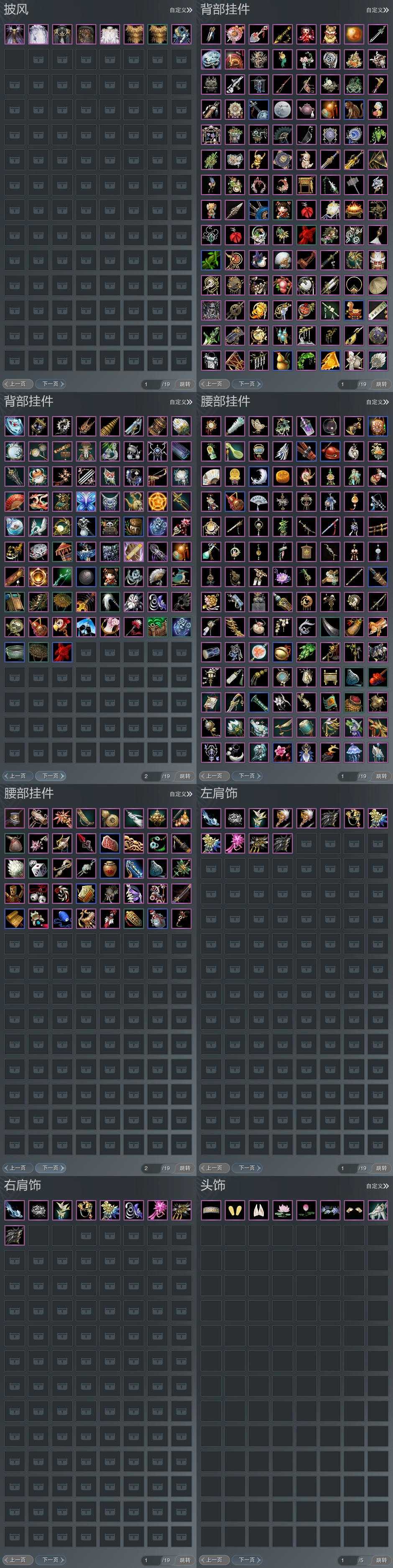
Task: Click the golden pentagram circle icon
Action: pos(157,502)
